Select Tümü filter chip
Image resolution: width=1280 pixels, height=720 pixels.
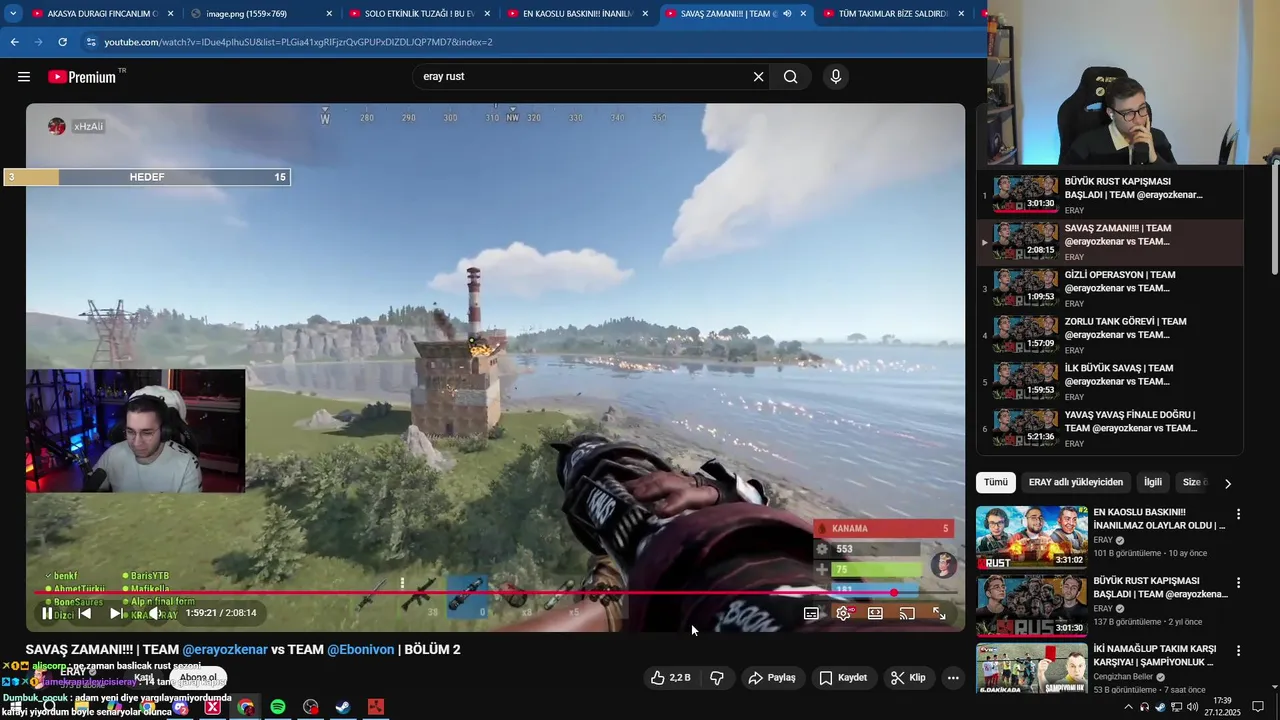tap(996, 482)
